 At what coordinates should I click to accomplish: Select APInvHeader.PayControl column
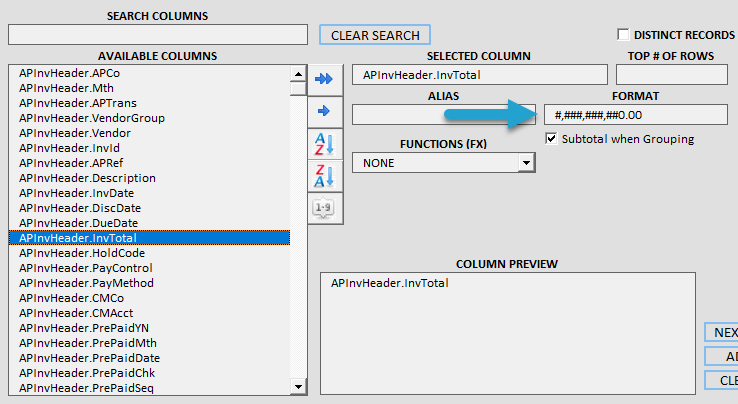(150, 268)
